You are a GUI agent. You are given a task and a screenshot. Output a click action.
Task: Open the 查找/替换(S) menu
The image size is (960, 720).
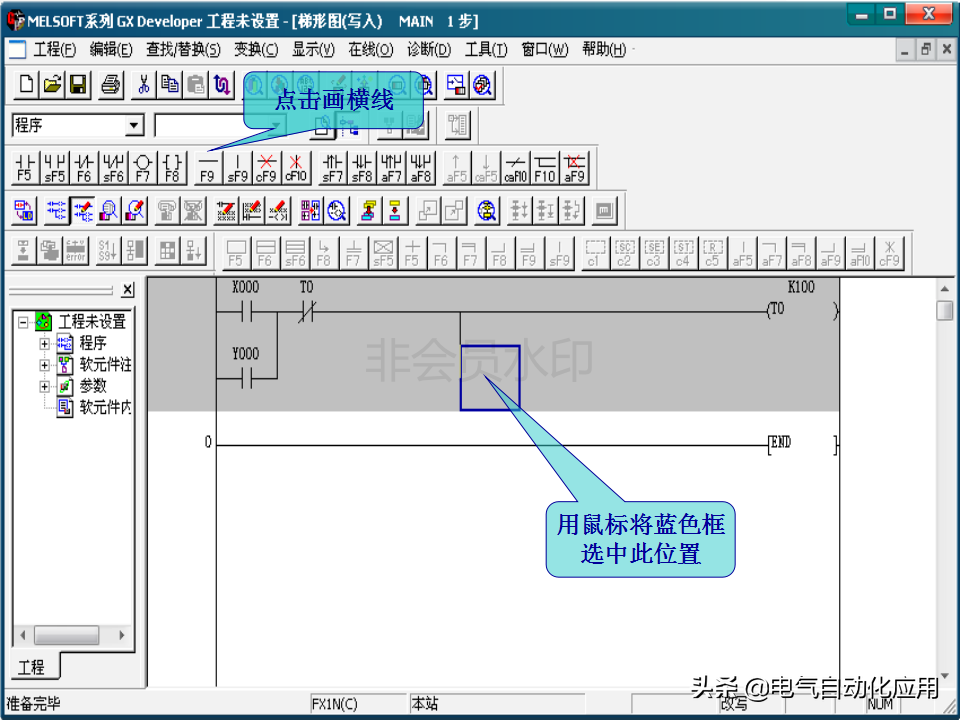[183, 50]
